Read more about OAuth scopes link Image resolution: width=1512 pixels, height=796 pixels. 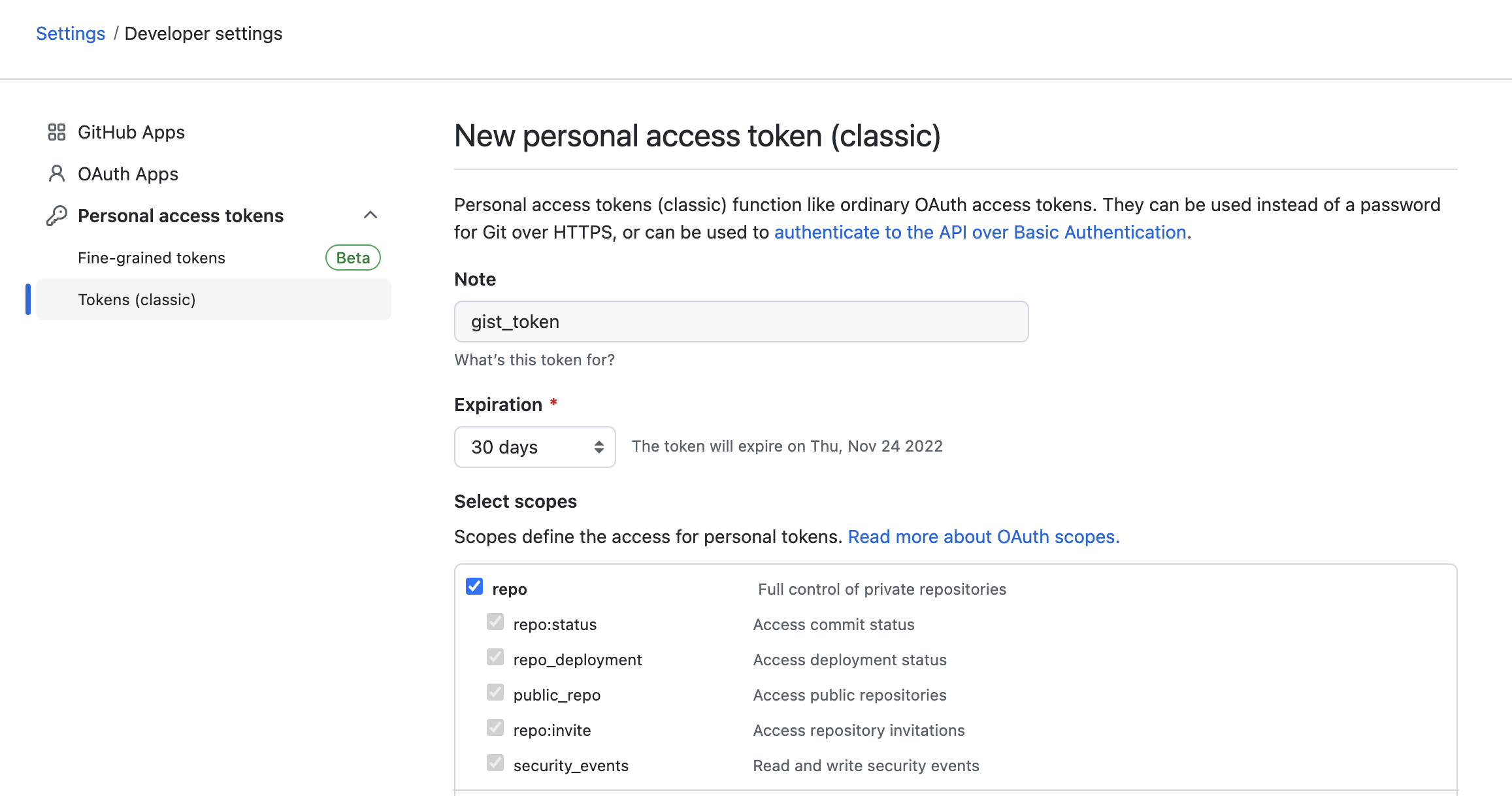(983, 537)
